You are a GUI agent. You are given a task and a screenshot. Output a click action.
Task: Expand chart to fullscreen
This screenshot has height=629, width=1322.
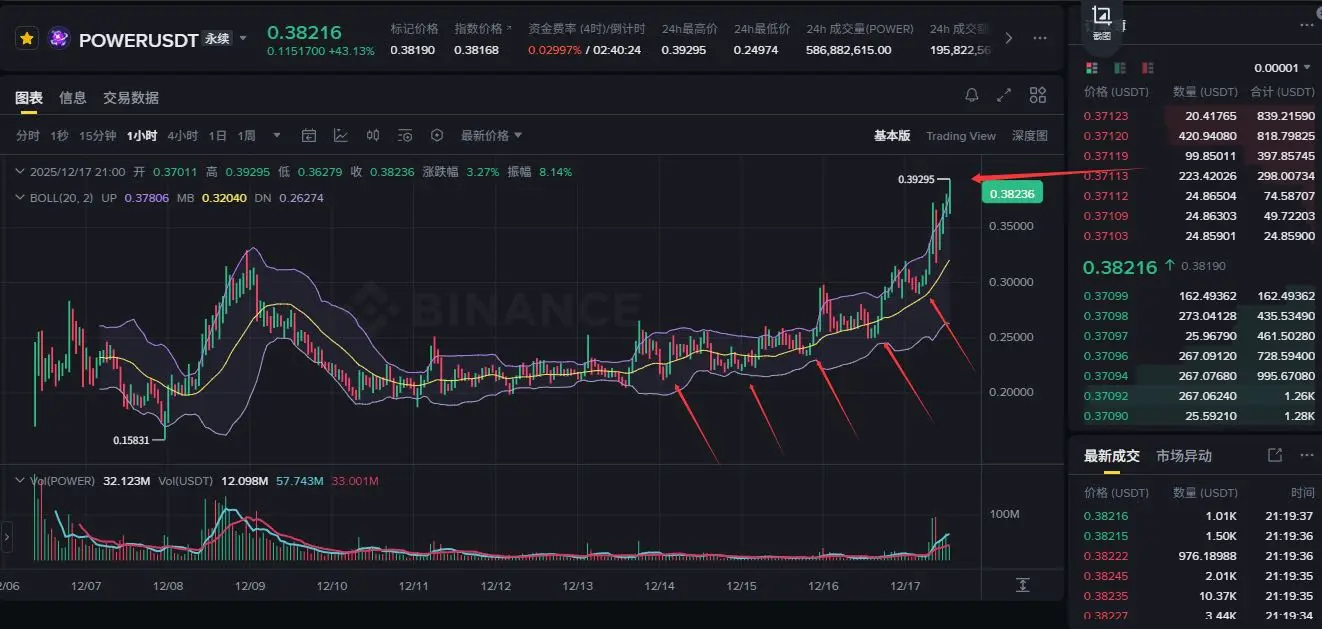[1004, 96]
